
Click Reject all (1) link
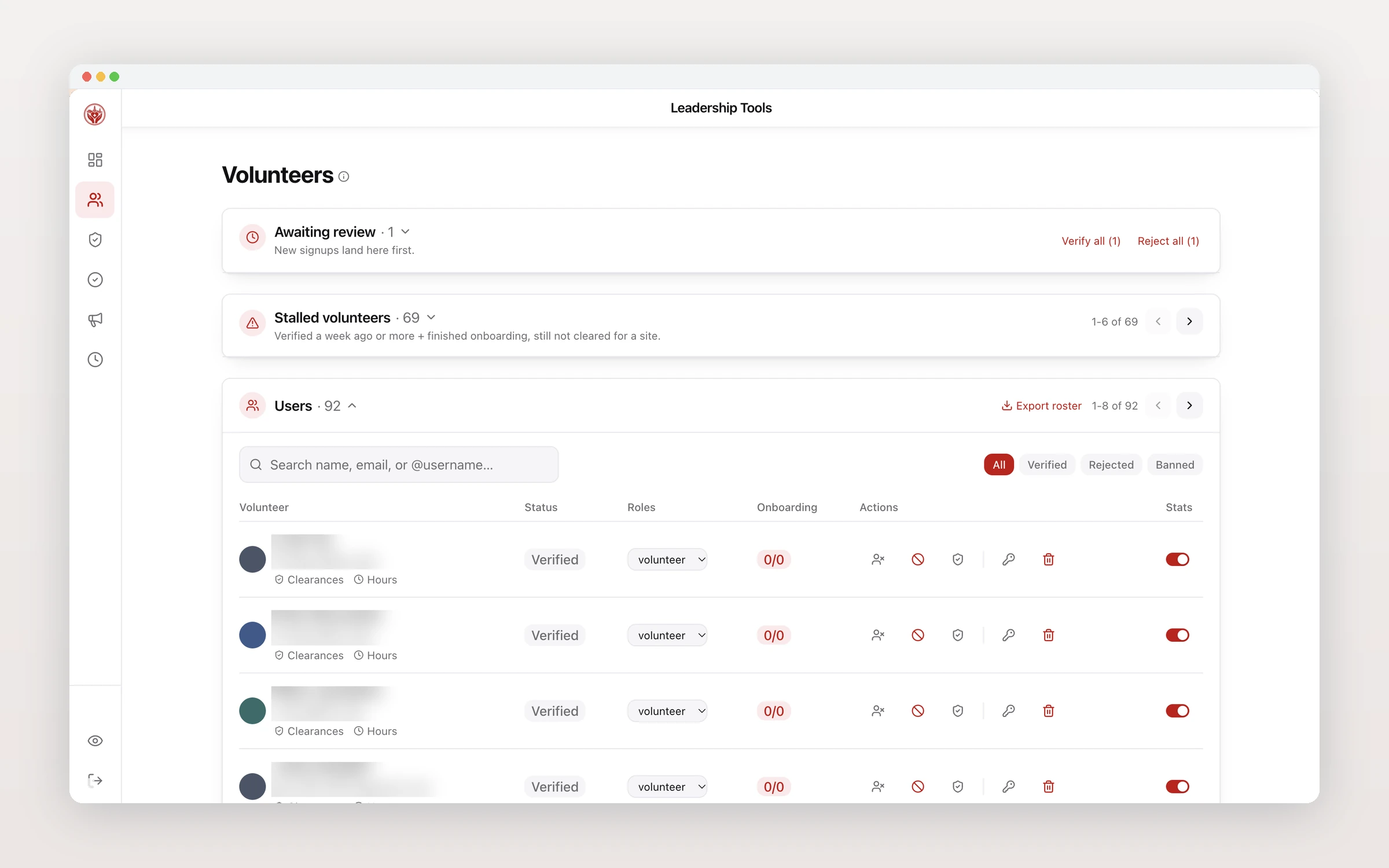1168,241
